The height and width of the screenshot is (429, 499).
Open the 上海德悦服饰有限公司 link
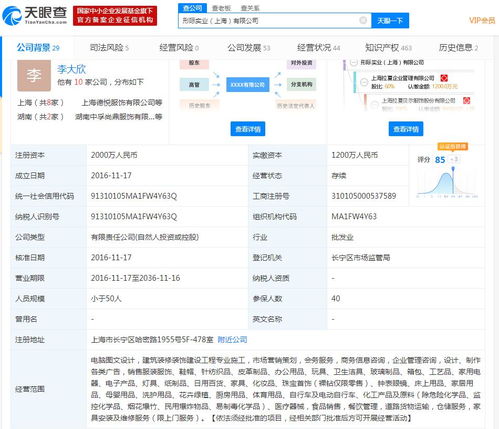tap(122, 103)
